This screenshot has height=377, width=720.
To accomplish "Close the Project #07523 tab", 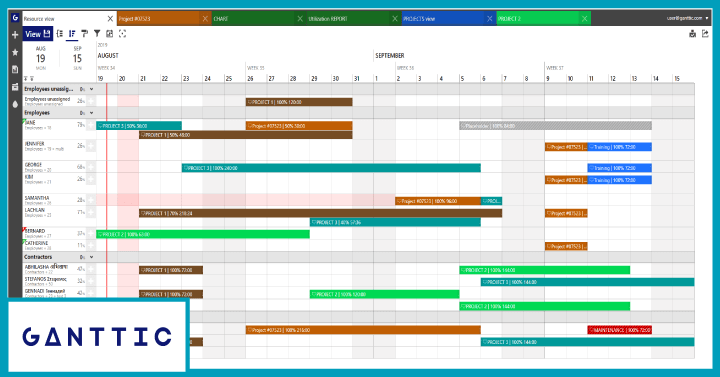I will [205, 19].
